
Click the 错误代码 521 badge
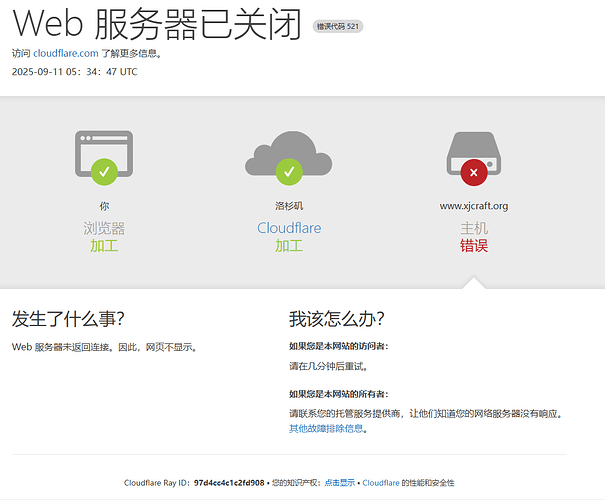pyautogui.click(x=338, y=26)
